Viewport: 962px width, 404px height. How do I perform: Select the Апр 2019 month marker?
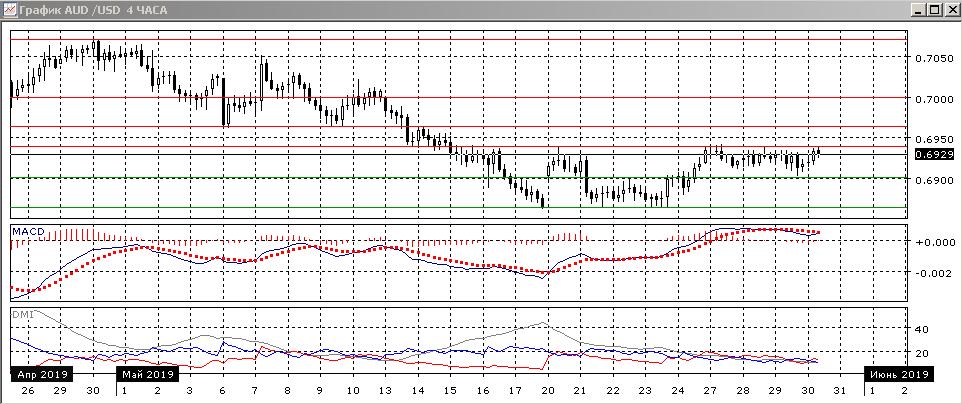pos(37,374)
